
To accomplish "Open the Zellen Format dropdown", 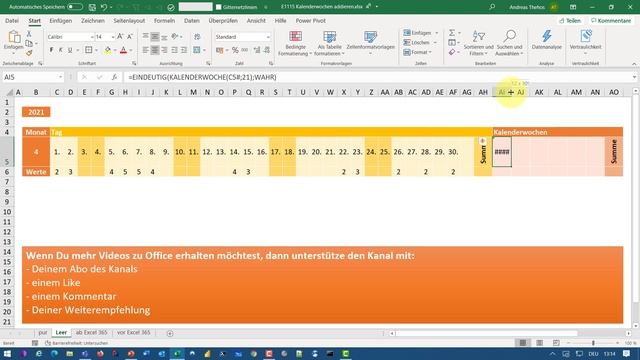I will point(418,52).
